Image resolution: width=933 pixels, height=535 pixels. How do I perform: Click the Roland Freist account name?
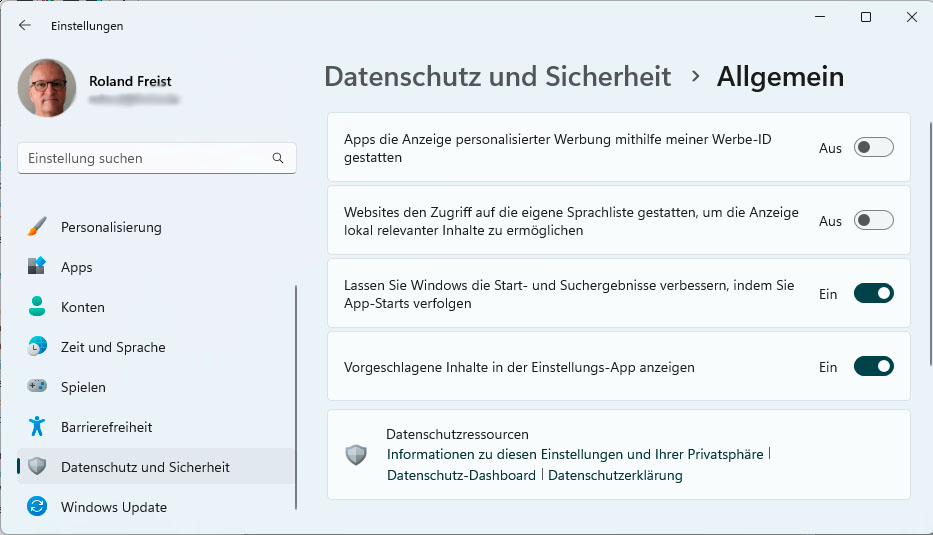coord(130,81)
